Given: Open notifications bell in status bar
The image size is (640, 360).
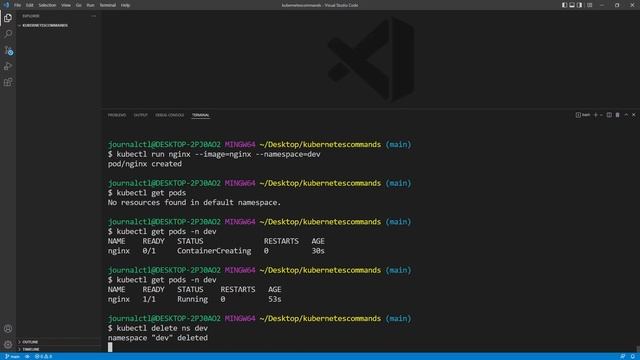Looking at the screenshot, I should pyautogui.click(x=633, y=356).
